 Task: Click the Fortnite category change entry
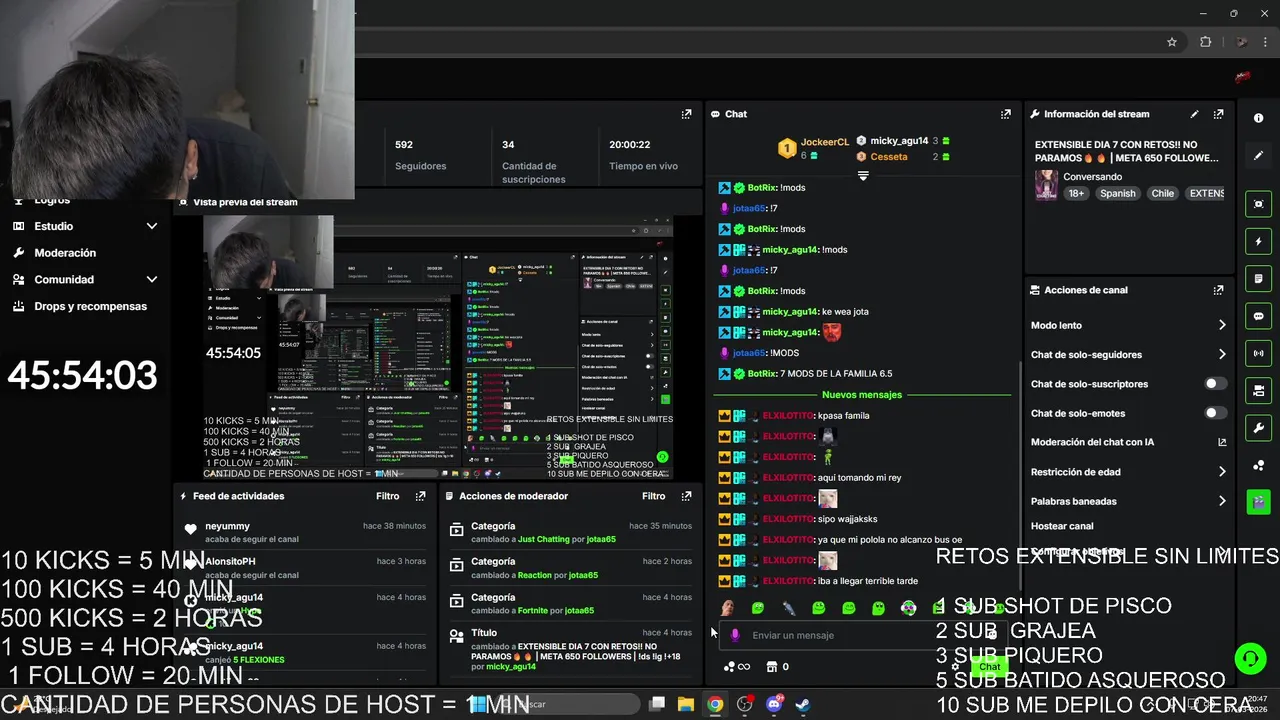point(570,604)
